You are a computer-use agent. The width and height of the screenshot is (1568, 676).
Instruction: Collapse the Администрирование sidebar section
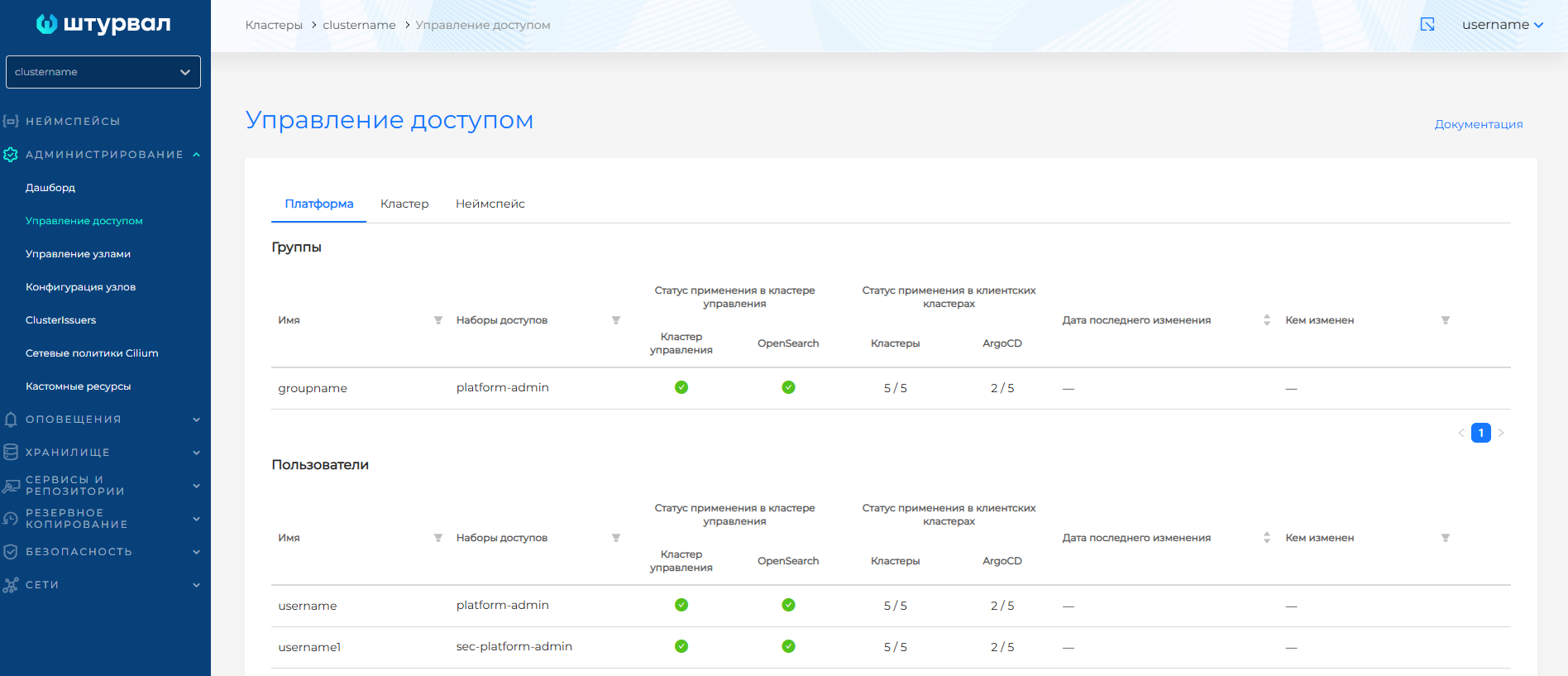[196, 155]
